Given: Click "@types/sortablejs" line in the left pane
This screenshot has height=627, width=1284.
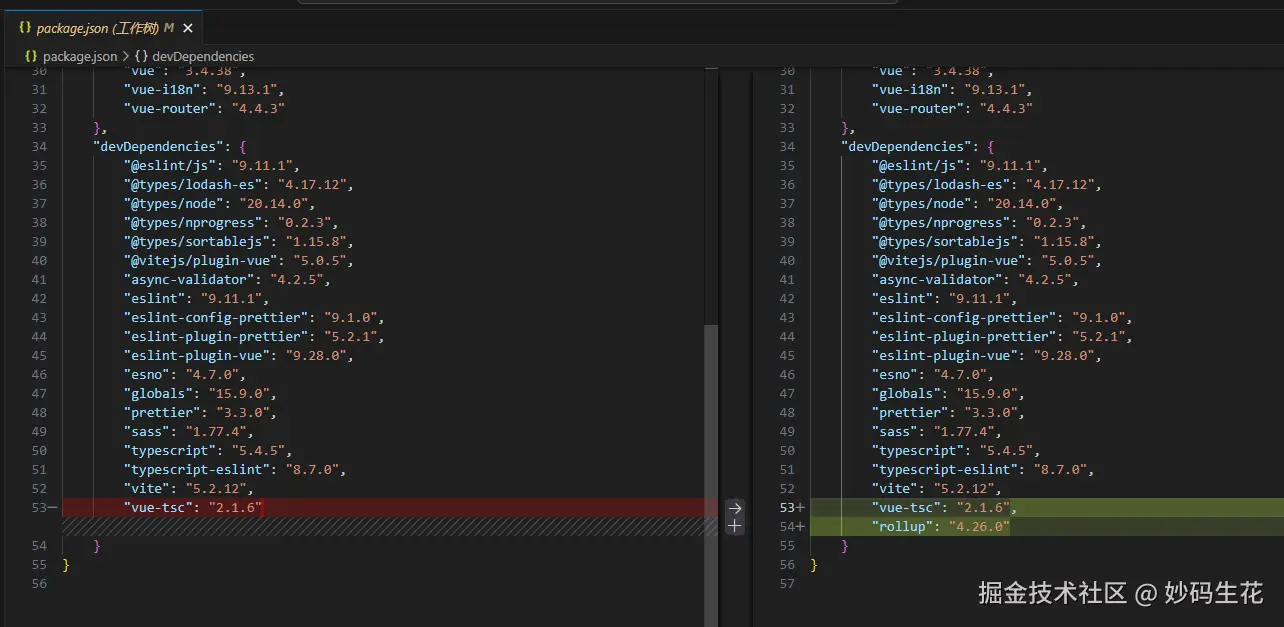Looking at the screenshot, I should click(239, 241).
